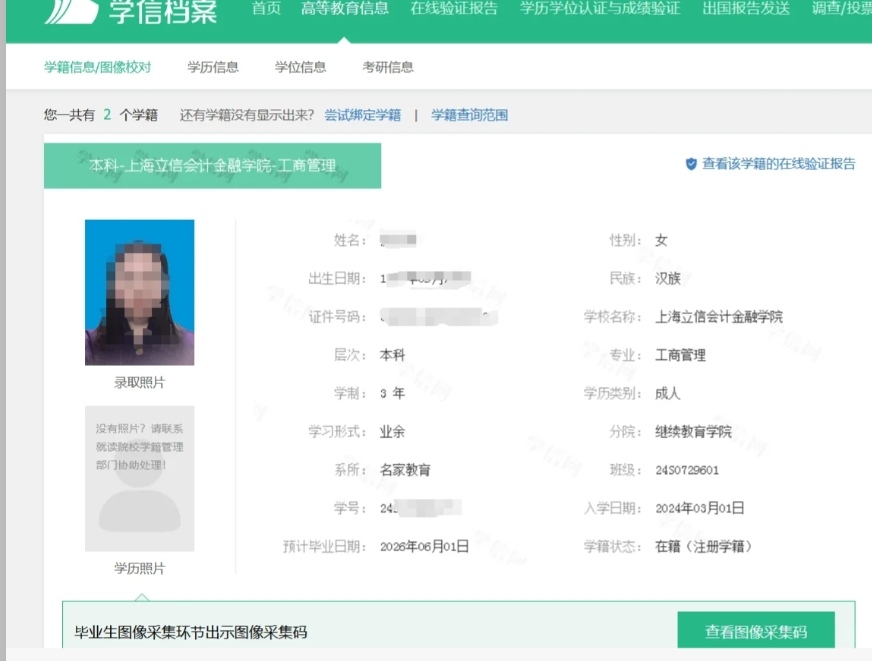Click the caption 录取照片
872x661 pixels.
tap(140, 382)
